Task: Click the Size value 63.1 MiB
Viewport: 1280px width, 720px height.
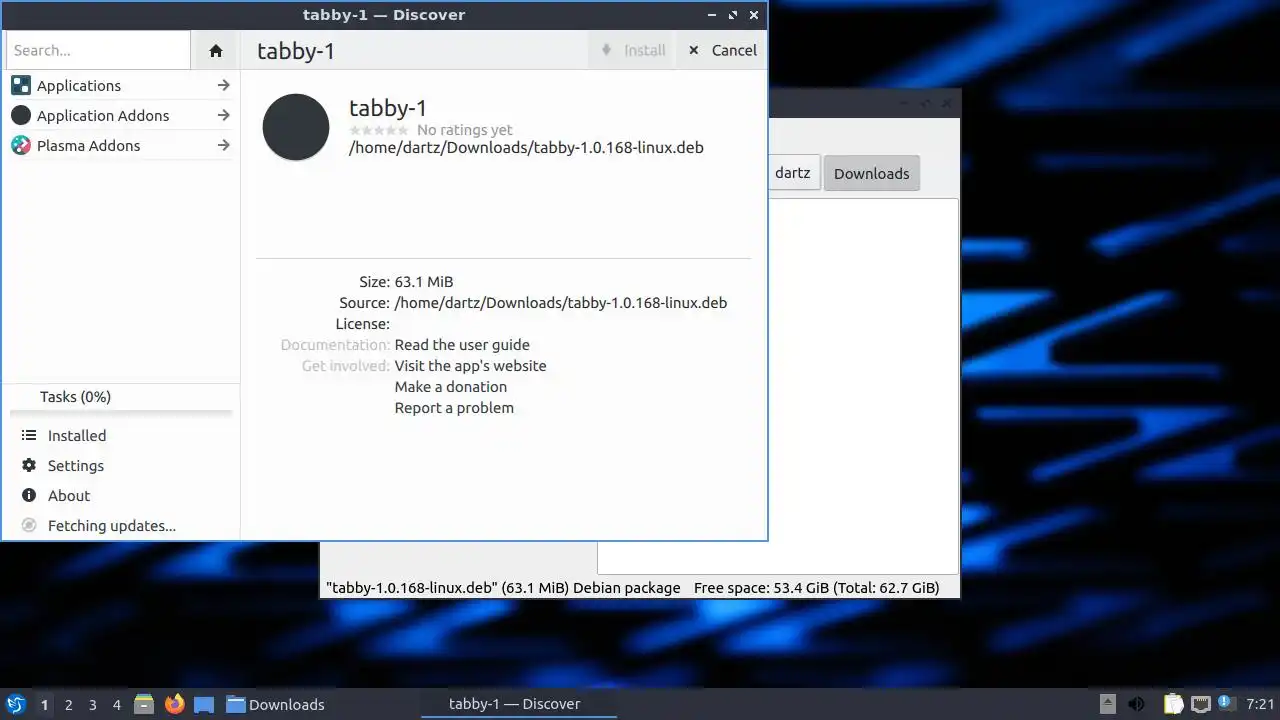Action: click(424, 281)
